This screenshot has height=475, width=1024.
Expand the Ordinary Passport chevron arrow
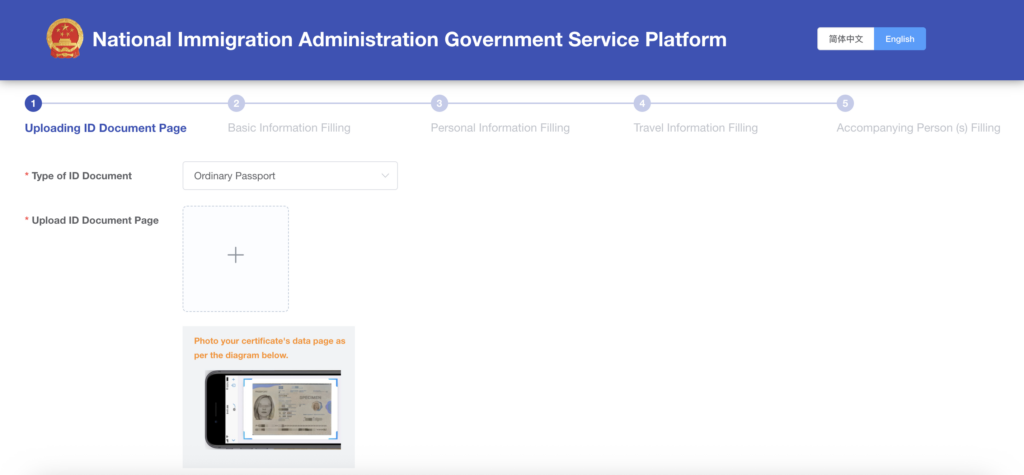pyautogui.click(x=385, y=176)
